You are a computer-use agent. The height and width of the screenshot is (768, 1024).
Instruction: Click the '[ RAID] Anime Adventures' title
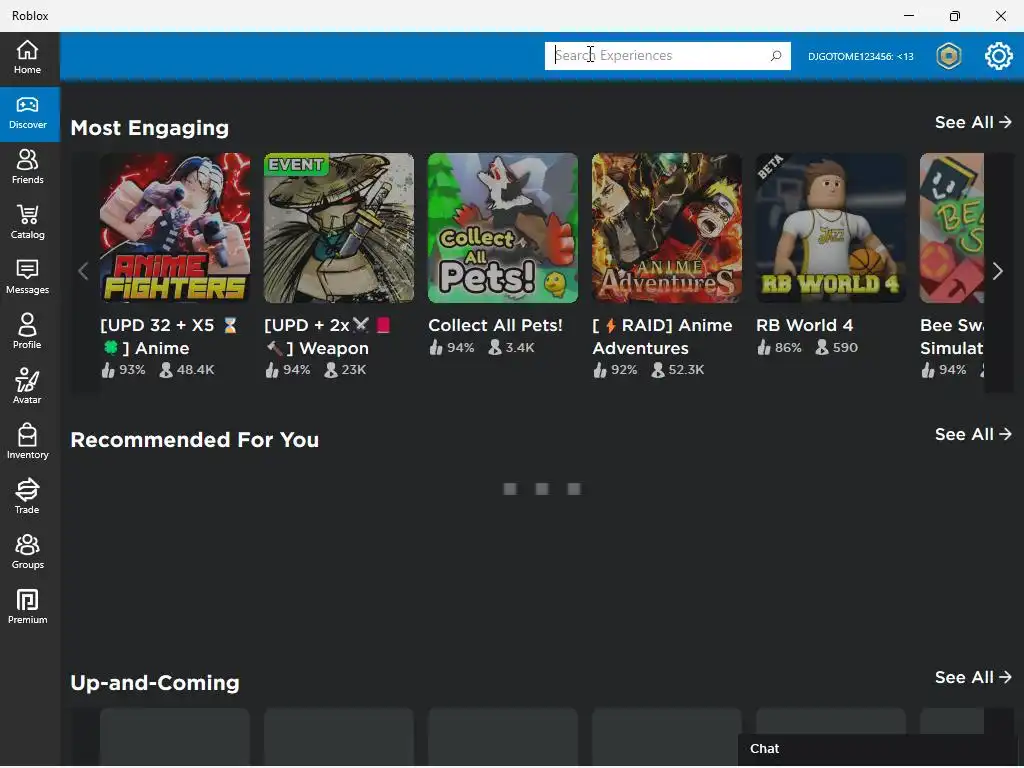click(662, 336)
